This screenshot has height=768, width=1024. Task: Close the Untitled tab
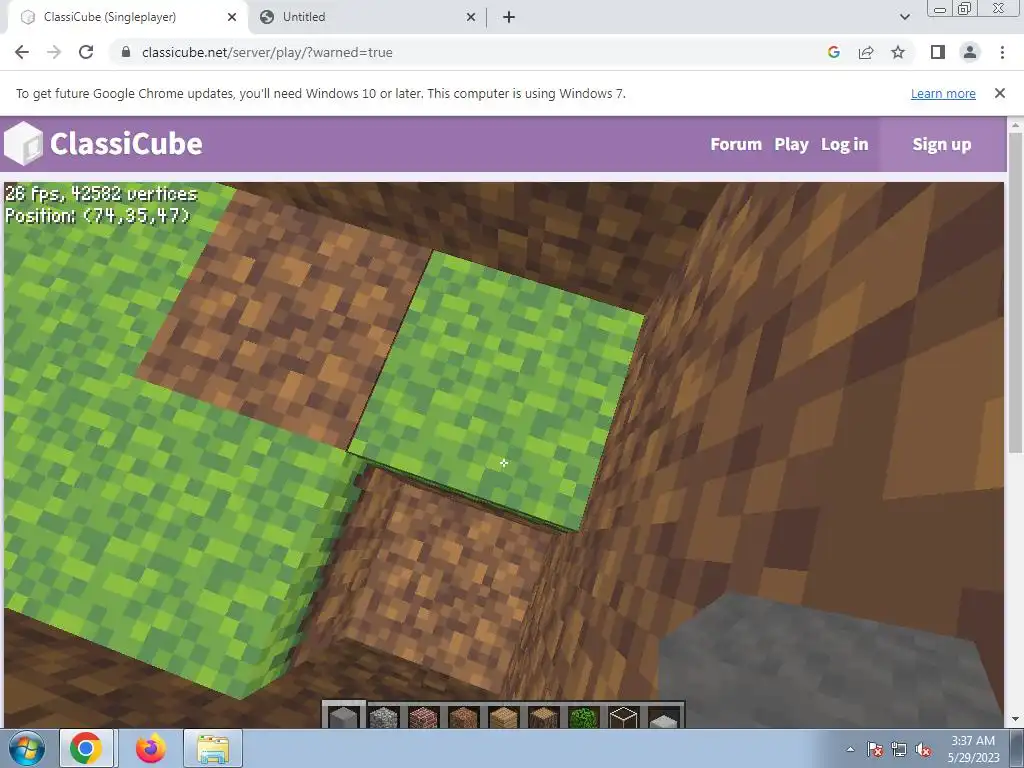click(x=471, y=17)
